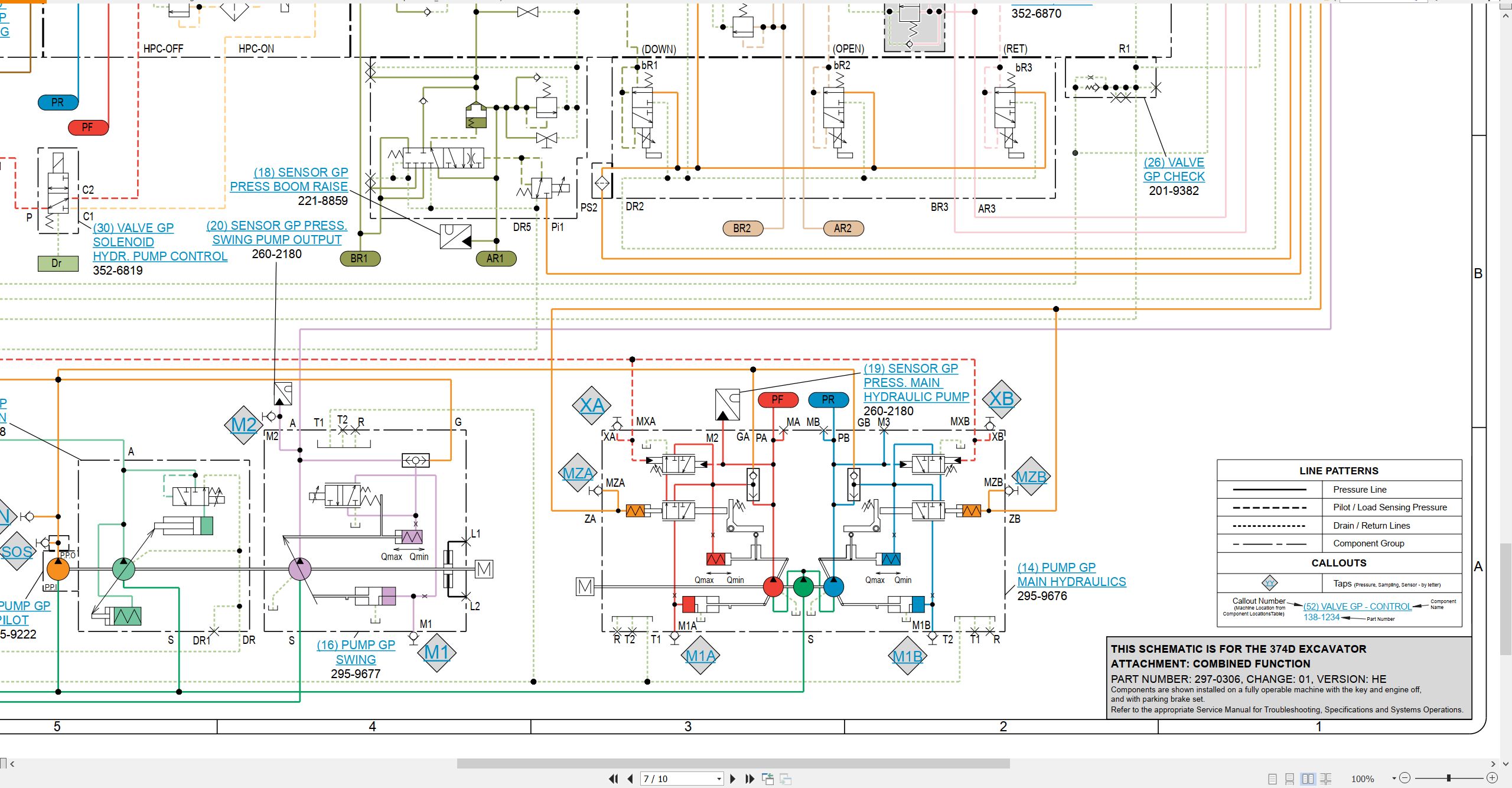Click the scroll up arrow of vertical scrollbar

click(x=1506, y=15)
